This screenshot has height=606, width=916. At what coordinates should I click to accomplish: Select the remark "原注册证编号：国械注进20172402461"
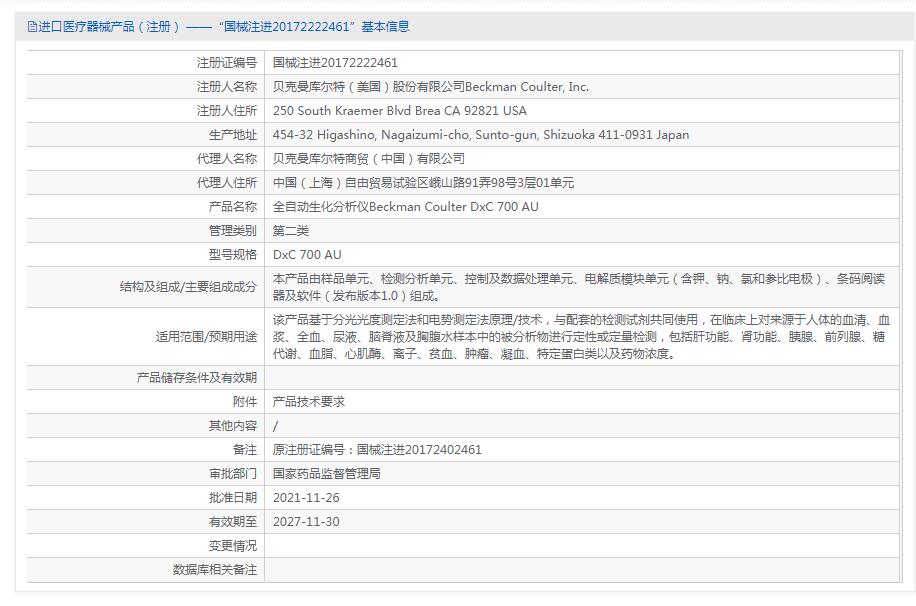click(377, 449)
